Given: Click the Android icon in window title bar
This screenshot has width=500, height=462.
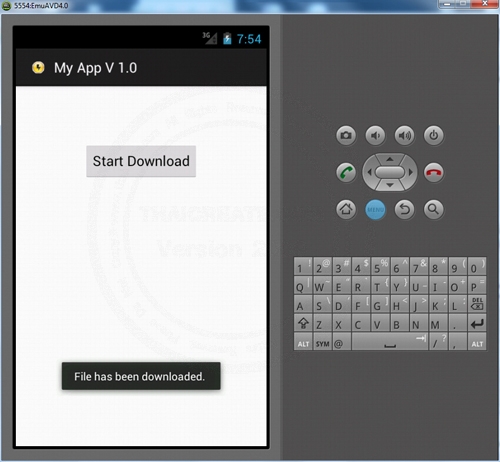Looking at the screenshot, I should coord(6,6).
